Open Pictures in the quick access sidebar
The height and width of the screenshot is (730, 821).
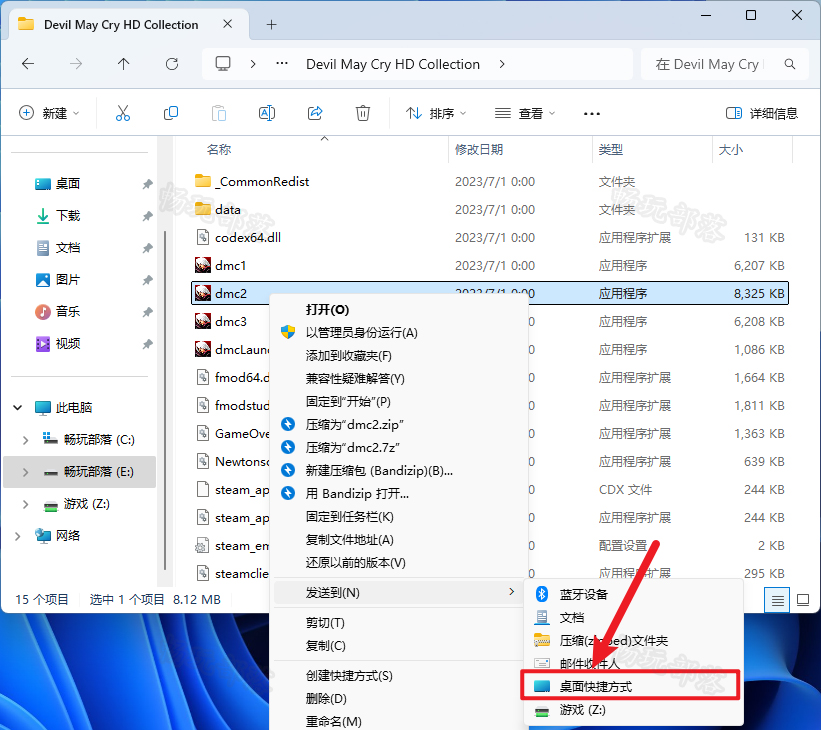coord(68,280)
